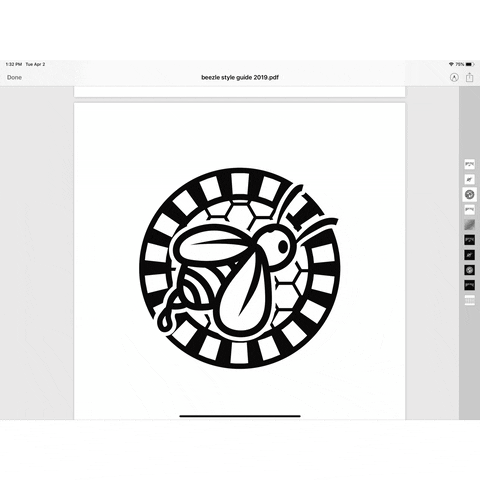The height and width of the screenshot is (480, 480).
Task: Open the Markup pen tool
Action: (x=454, y=77)
